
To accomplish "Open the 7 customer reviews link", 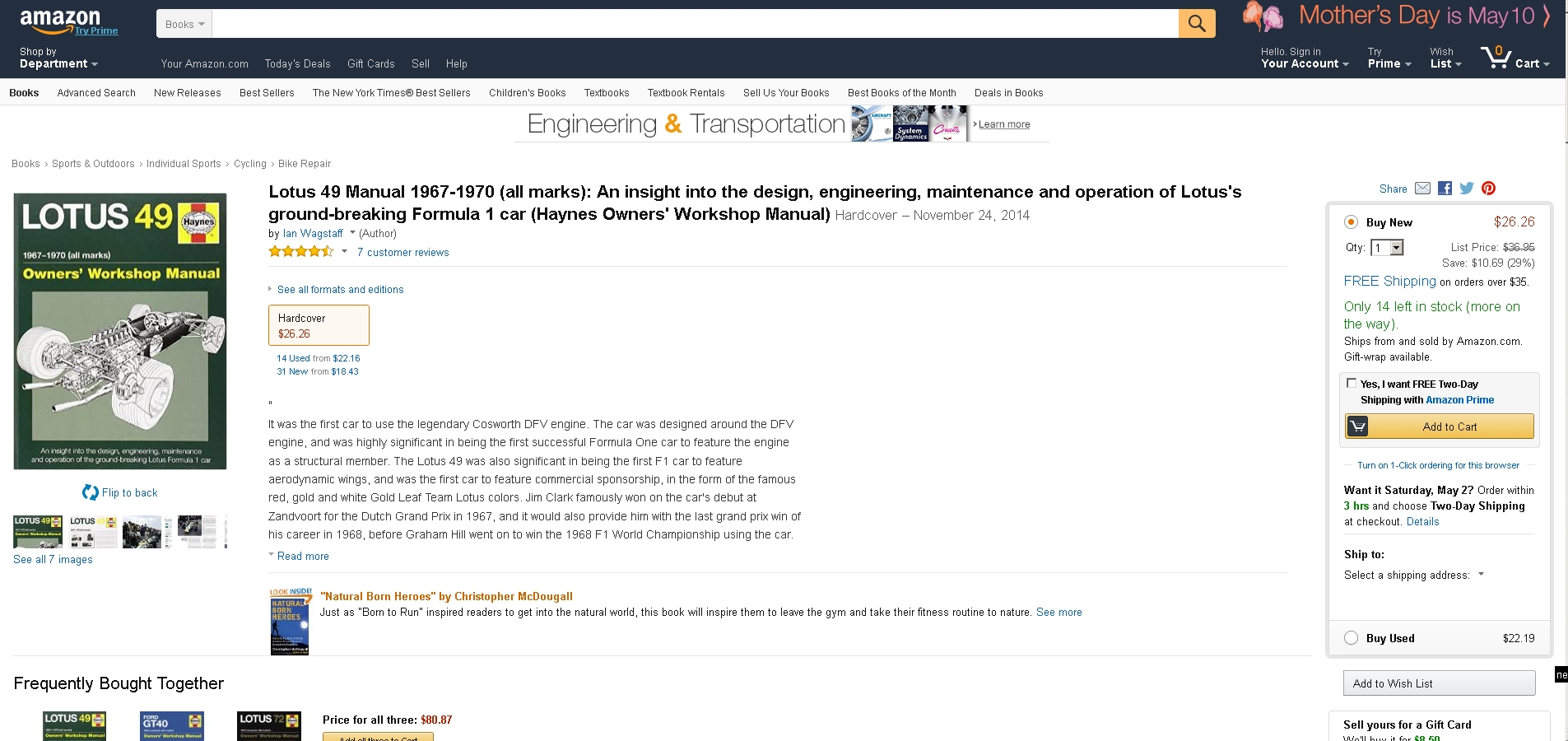I will [x=402, y=253].
